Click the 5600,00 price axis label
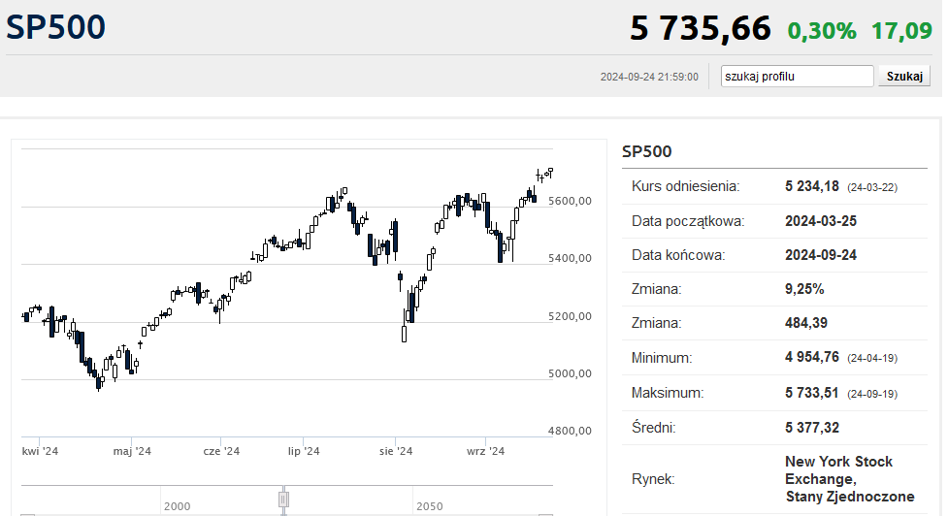948x516 pixels. (x=570, y=201)
